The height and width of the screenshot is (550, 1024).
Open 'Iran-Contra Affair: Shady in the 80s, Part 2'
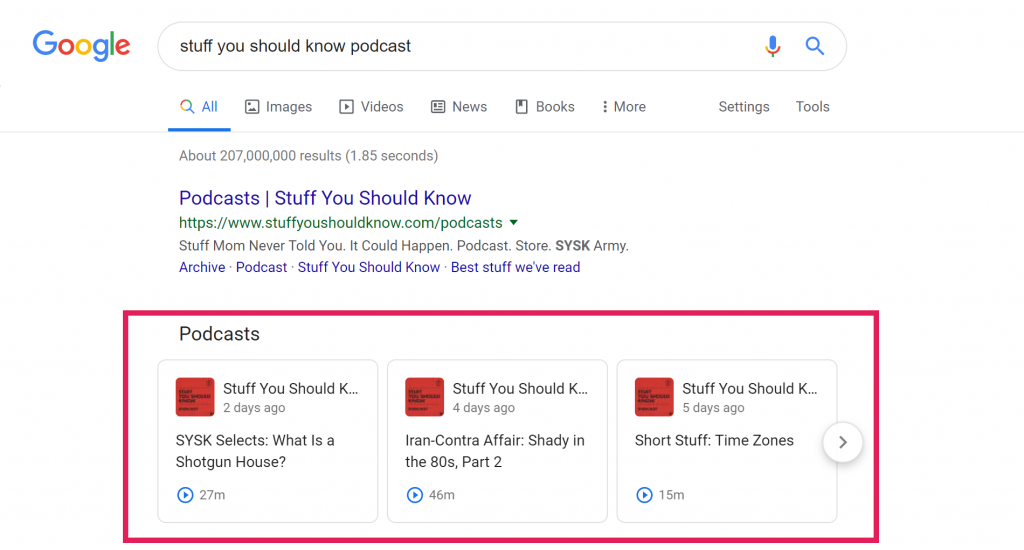[495, 451]
